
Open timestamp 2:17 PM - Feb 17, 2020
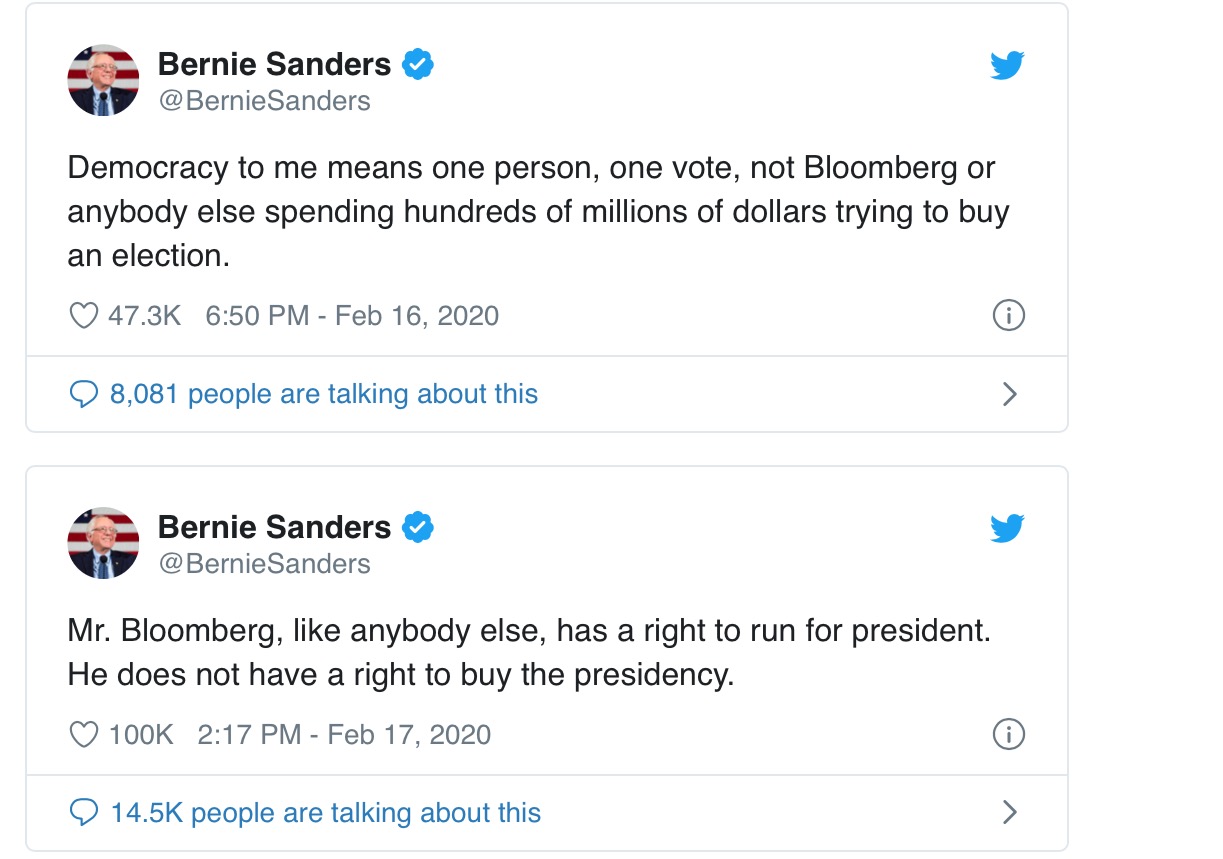pyautogui.click(x=345, y=735)
